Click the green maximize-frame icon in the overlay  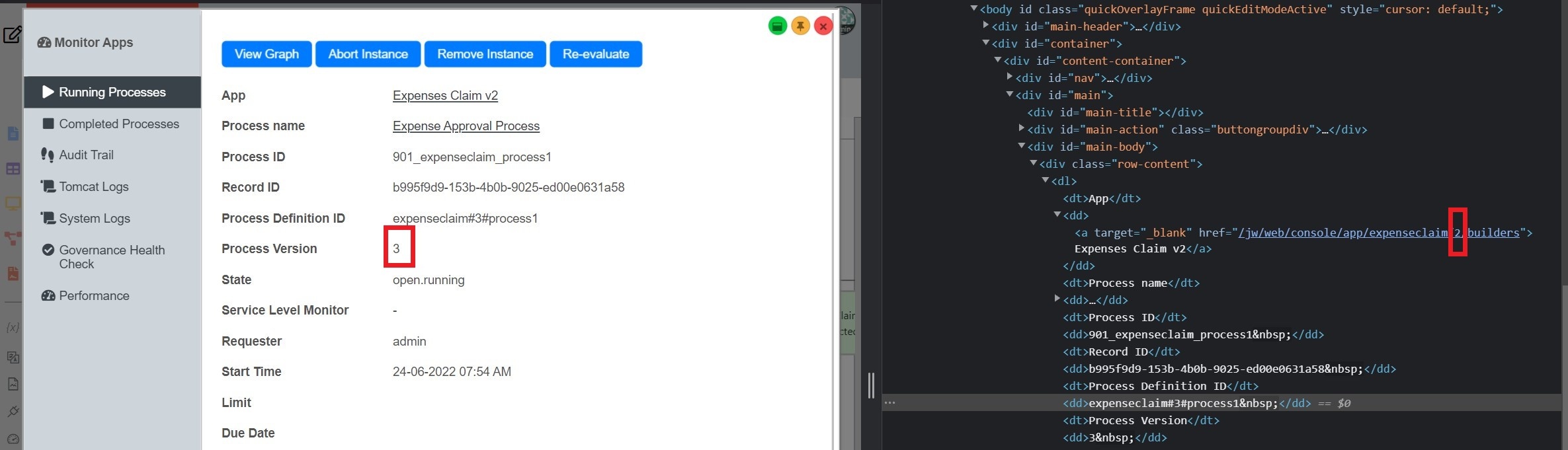click(x=778, y=26)
